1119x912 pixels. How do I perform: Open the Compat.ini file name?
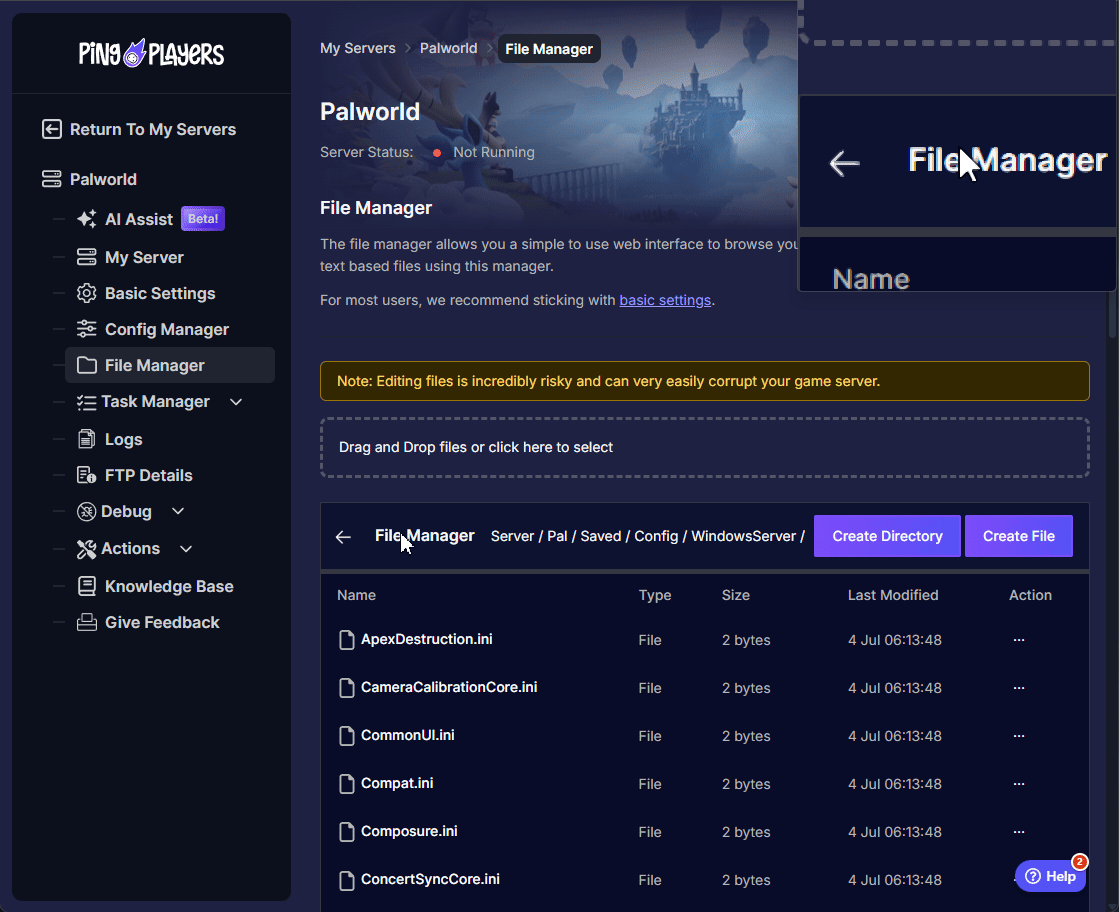click(x=397, y=783)
